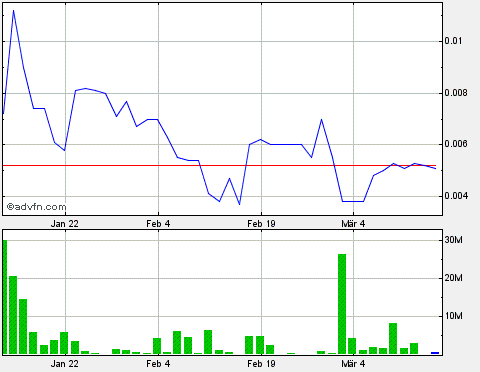
Task: Click the 0.01 price axis label
Action: tap(453, 41)
